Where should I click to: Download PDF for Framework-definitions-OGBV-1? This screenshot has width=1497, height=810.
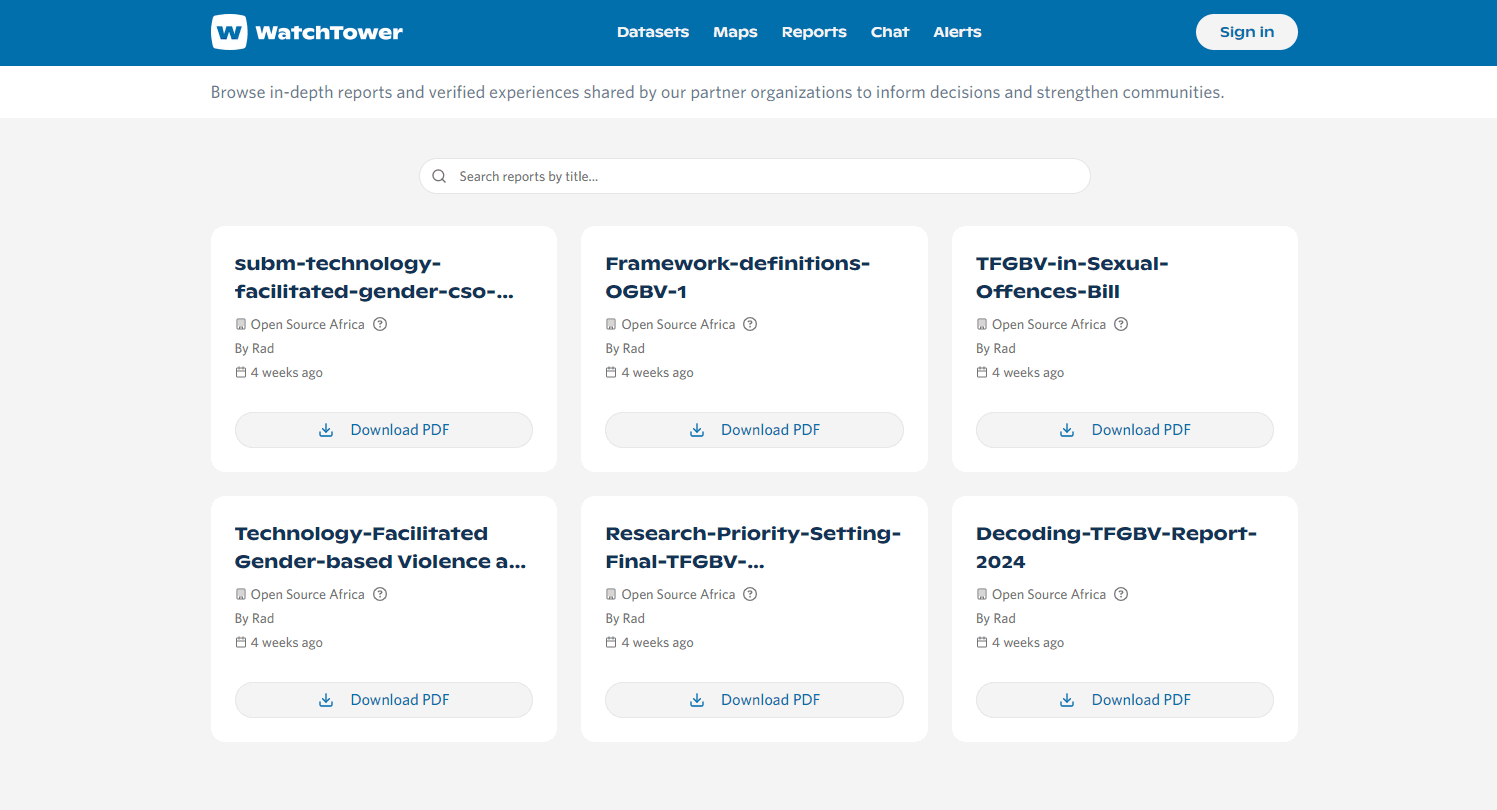754,430
